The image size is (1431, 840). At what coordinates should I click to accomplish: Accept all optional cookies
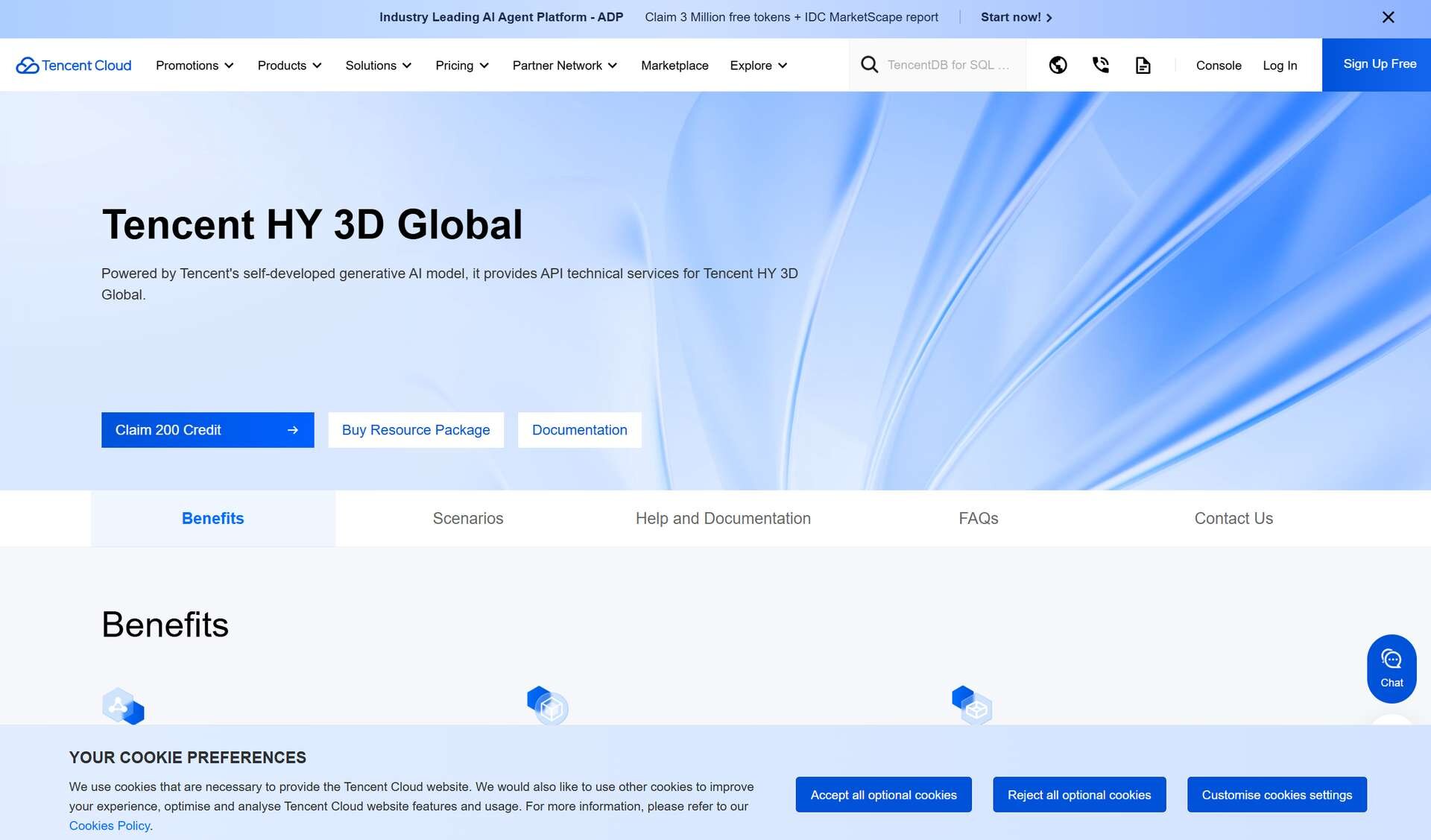tap(883, 795)
